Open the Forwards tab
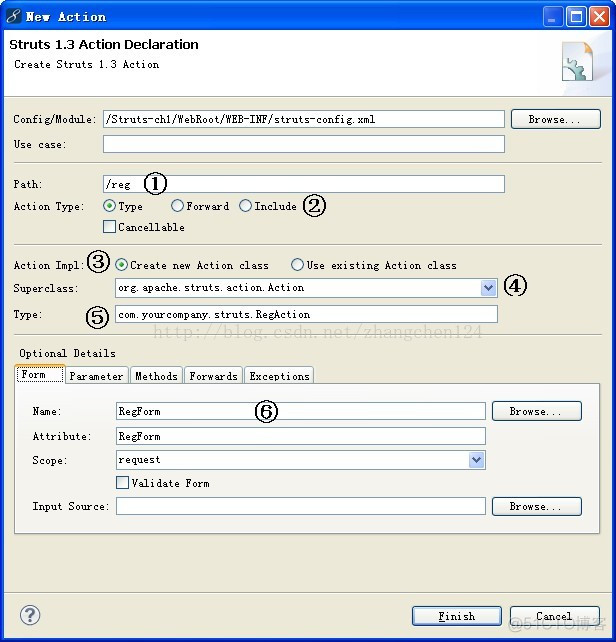616x642 pixels. (213, 376)
